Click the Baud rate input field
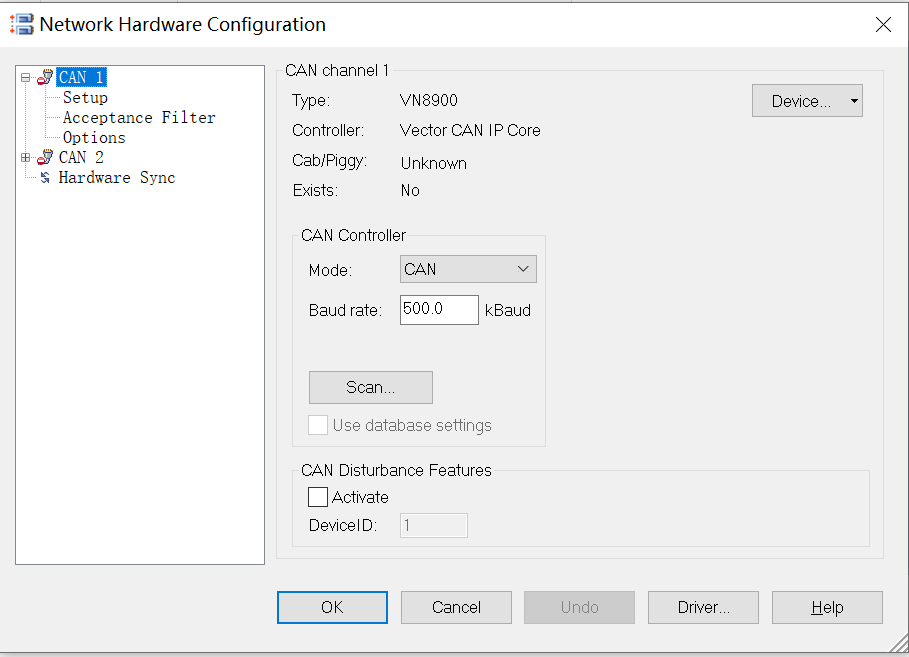This screenshot has height=657, width=909. pos(439,310)
